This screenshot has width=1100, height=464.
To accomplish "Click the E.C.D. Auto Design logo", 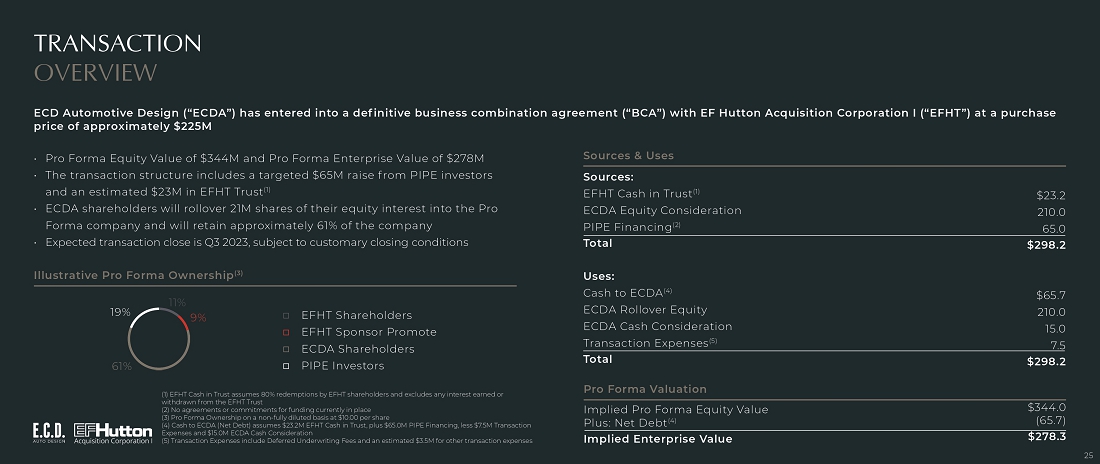I will 48,432.
